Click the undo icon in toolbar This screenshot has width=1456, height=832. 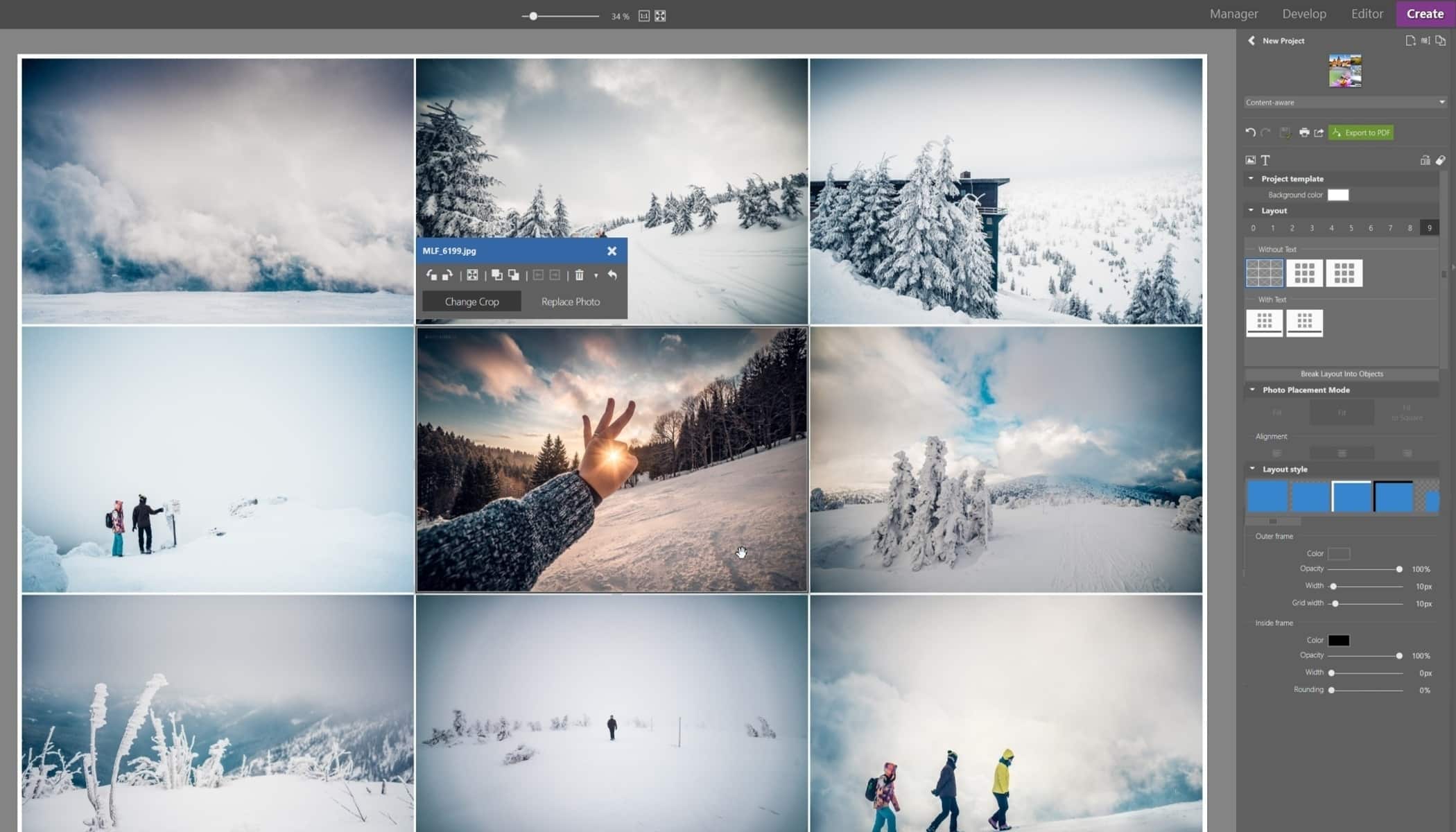[1251, 131]
